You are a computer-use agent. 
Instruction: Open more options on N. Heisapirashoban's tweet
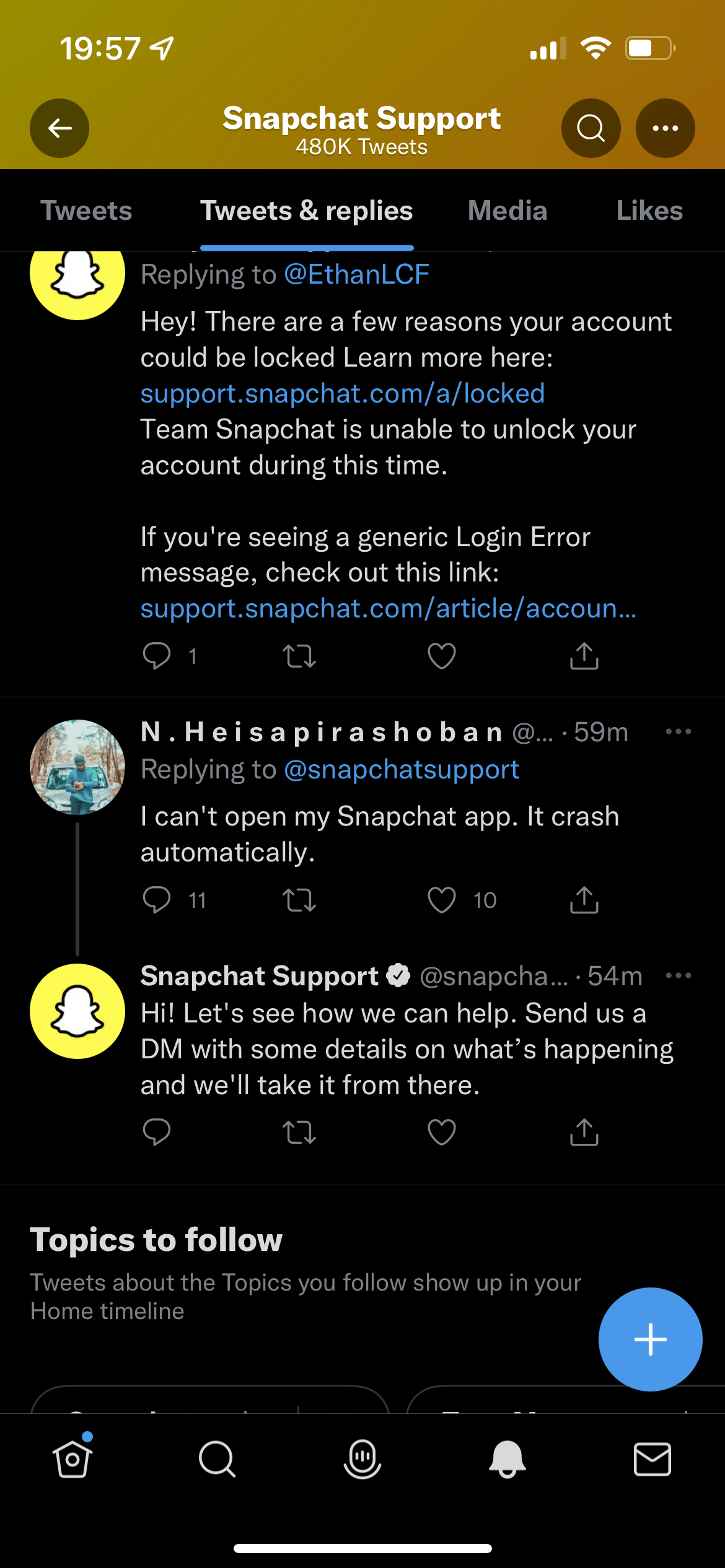point(678,732)
